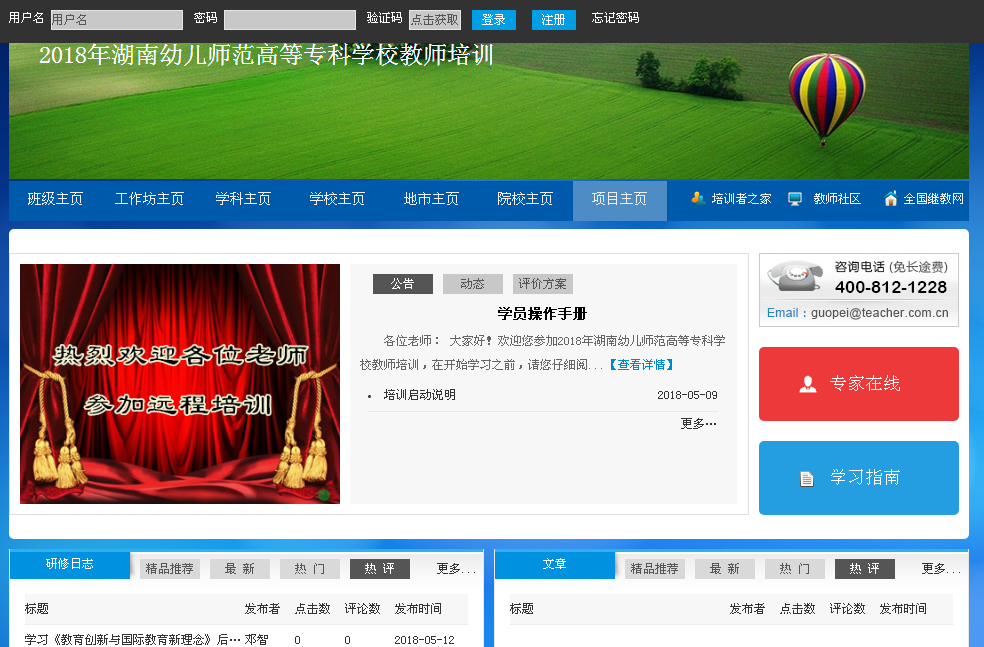984x647 pixels.
Task: Click the red curtain welcome banner image
Action: coord(180,384)
